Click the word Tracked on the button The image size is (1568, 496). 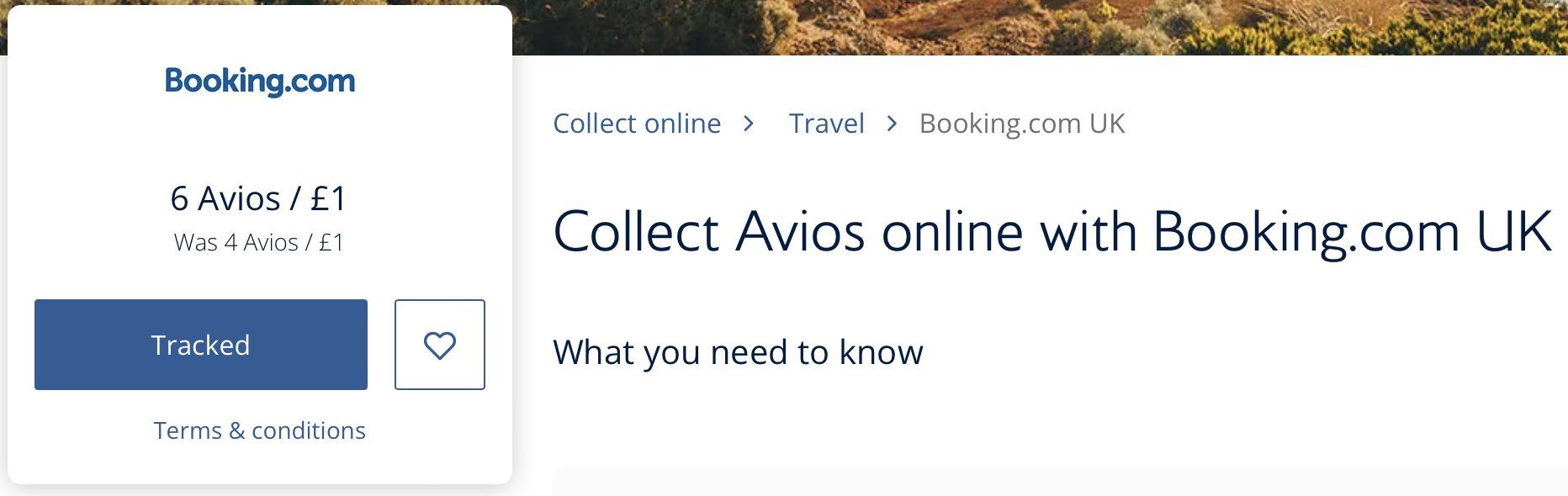click(201, 346)
